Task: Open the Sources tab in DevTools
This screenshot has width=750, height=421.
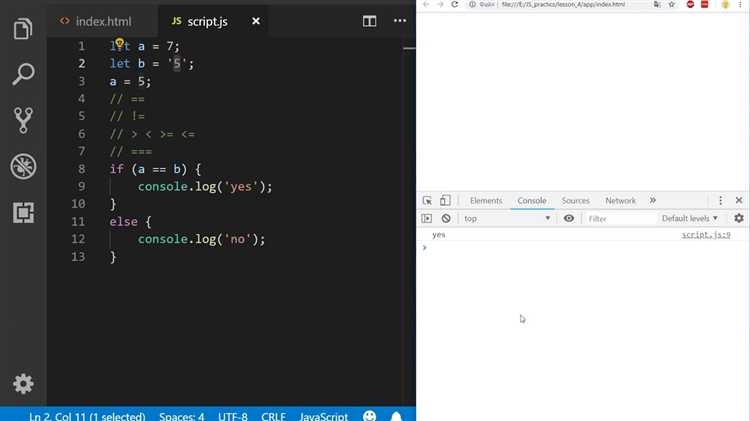Action: coord(575,200)
